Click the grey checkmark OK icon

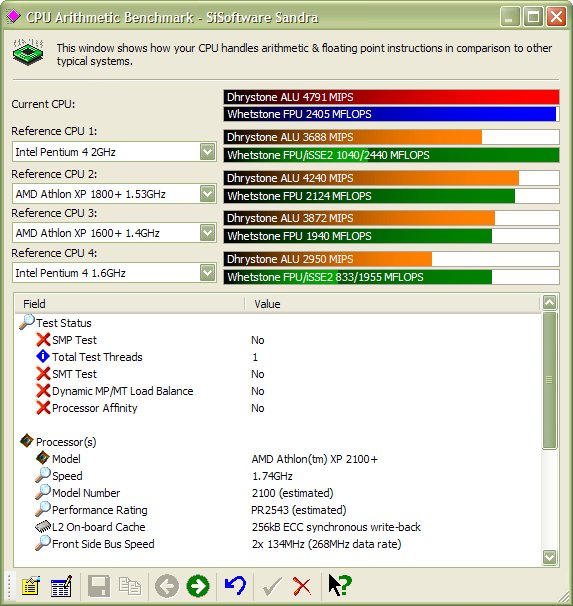click(272, 586)
